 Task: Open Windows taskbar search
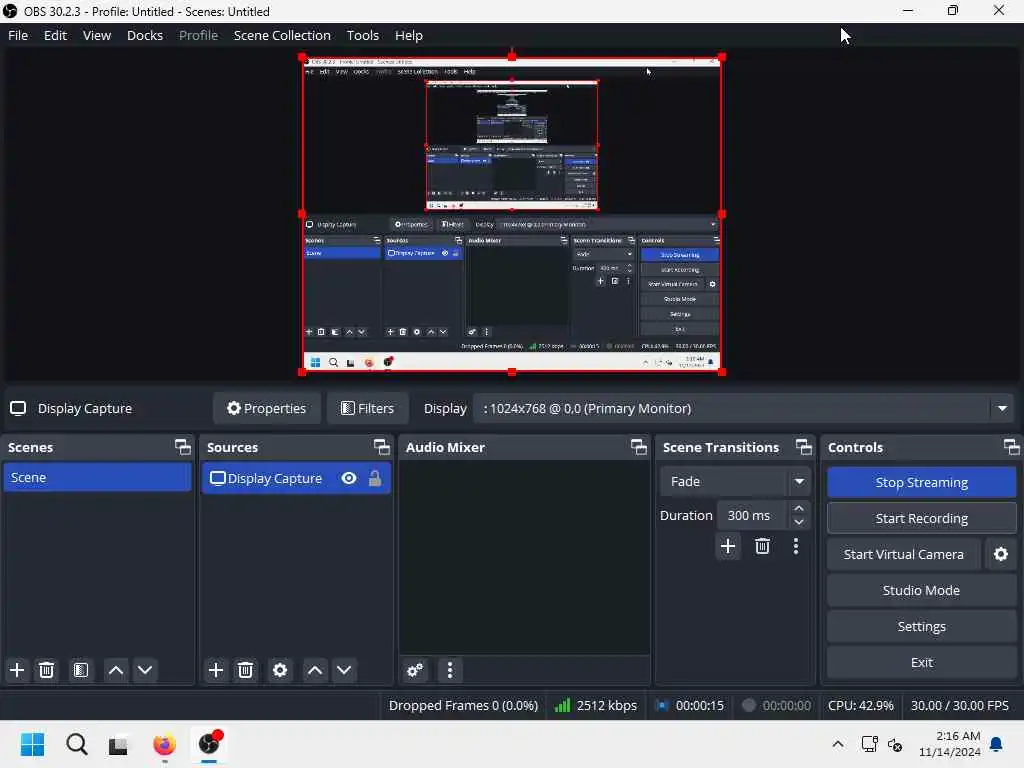[76, 744]
